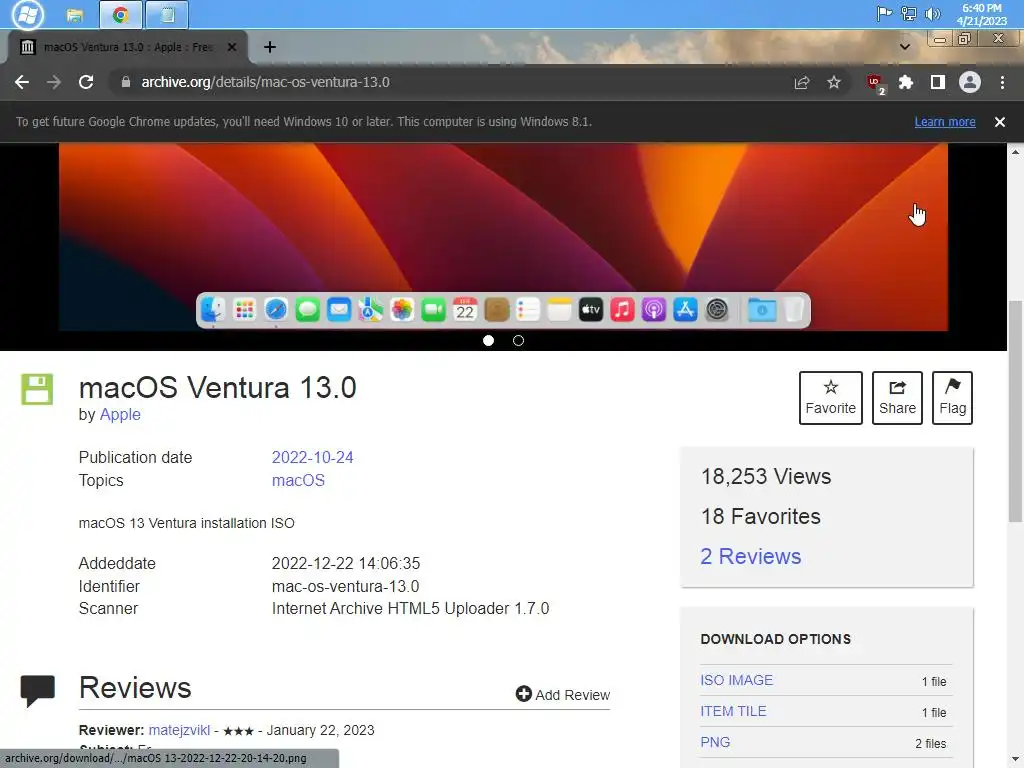
Task: Click the 'macOS Ventura 13.0' page title
Action: pyautogui.click(x=217, y=387)
